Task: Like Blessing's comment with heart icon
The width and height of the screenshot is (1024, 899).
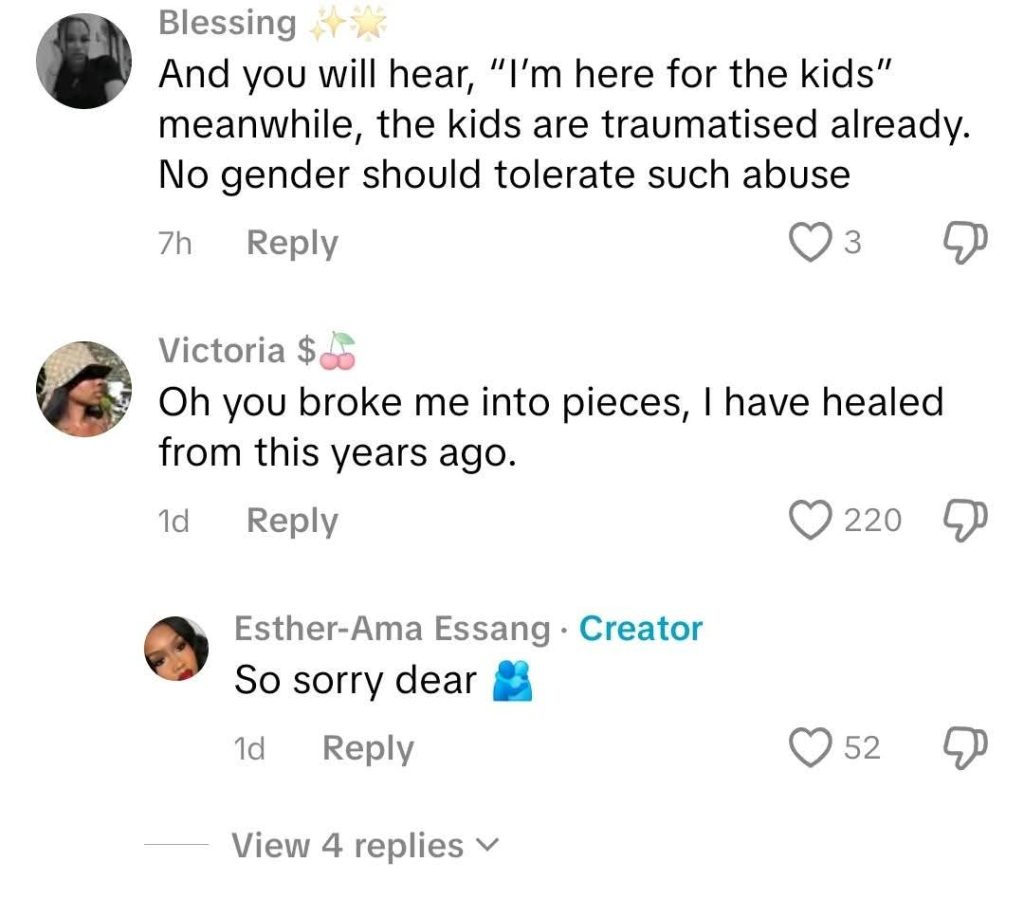Action: pyautogui.click(x=808, y=242)
